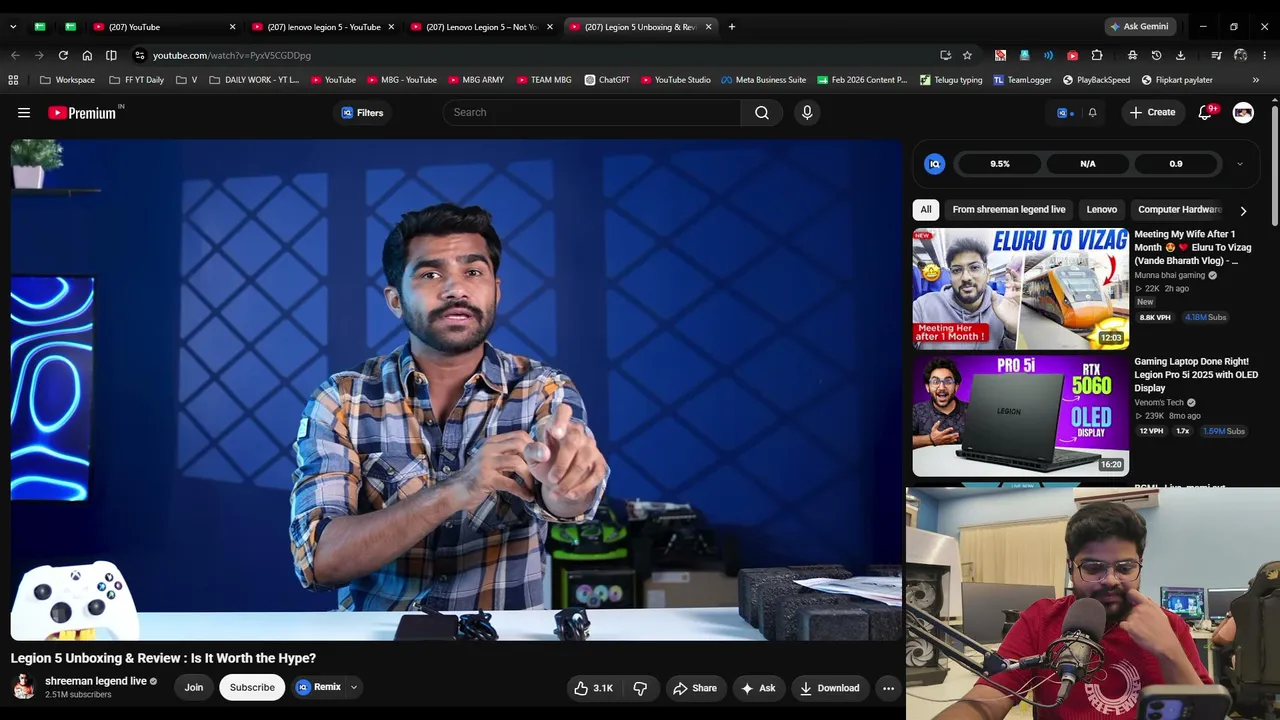Image resolution: width=1280 pixels, height=720 pixels.
Task: Switch to the "lenovo legion 5 - YouTube" tab
Action: (x=324, y=27)
